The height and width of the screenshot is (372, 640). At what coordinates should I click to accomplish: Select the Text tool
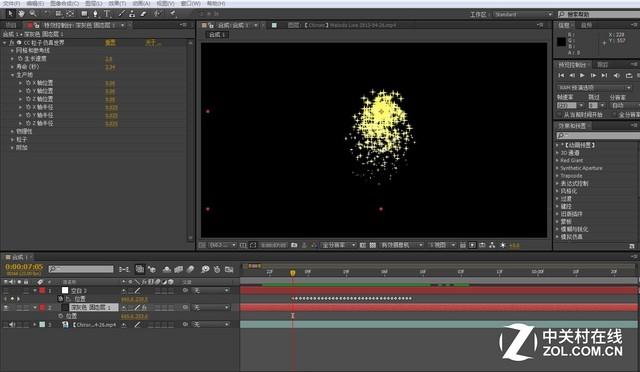tap(107, 13)
